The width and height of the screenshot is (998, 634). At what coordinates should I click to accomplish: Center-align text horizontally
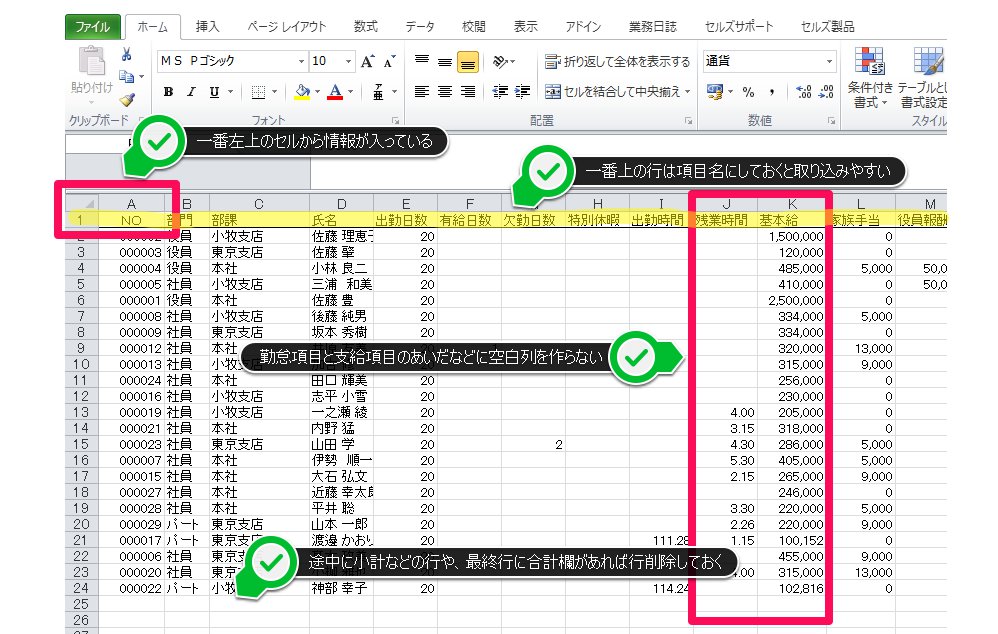pyautogui.click(x=444, y=91)
